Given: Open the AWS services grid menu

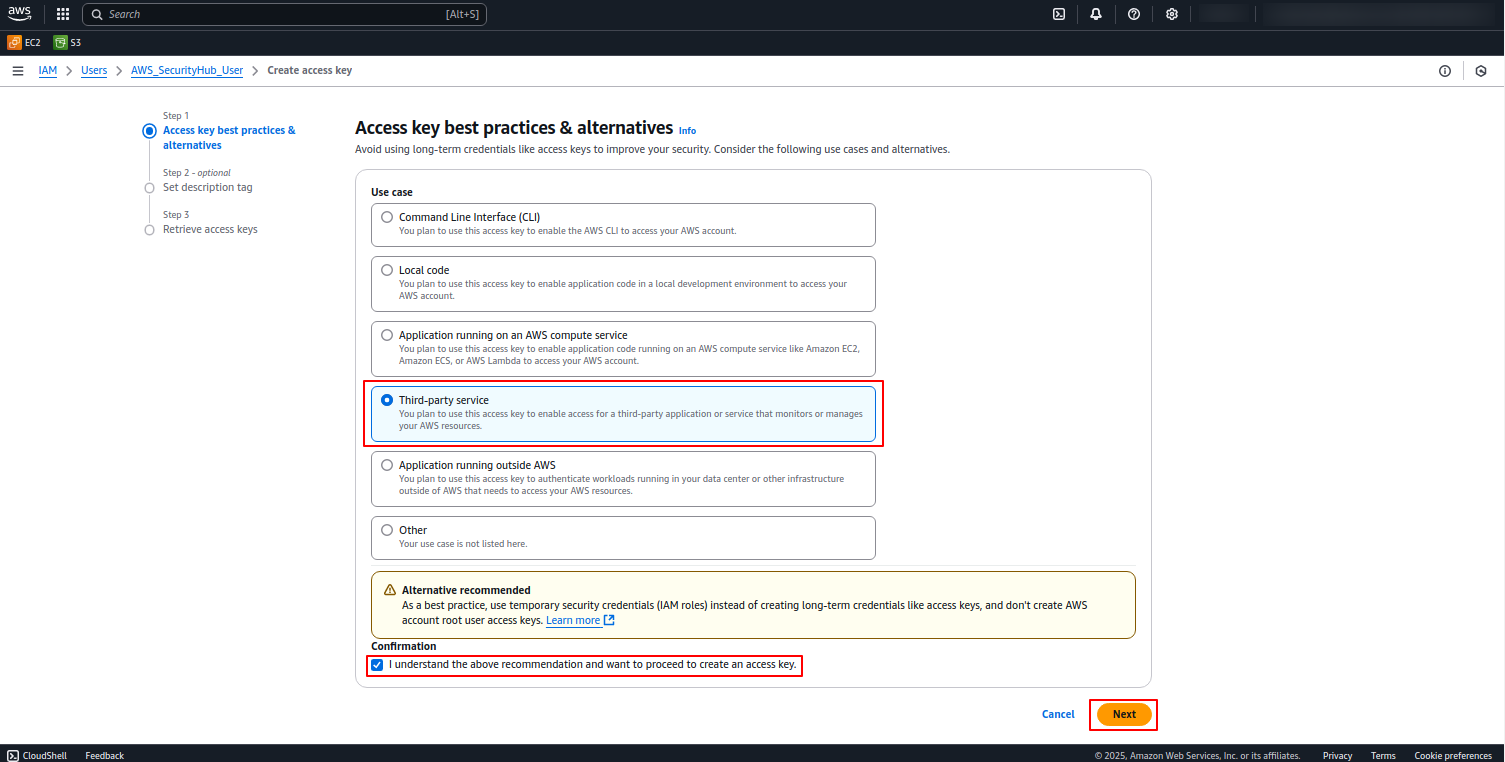Looking at the screenshot, I should 63,14.
